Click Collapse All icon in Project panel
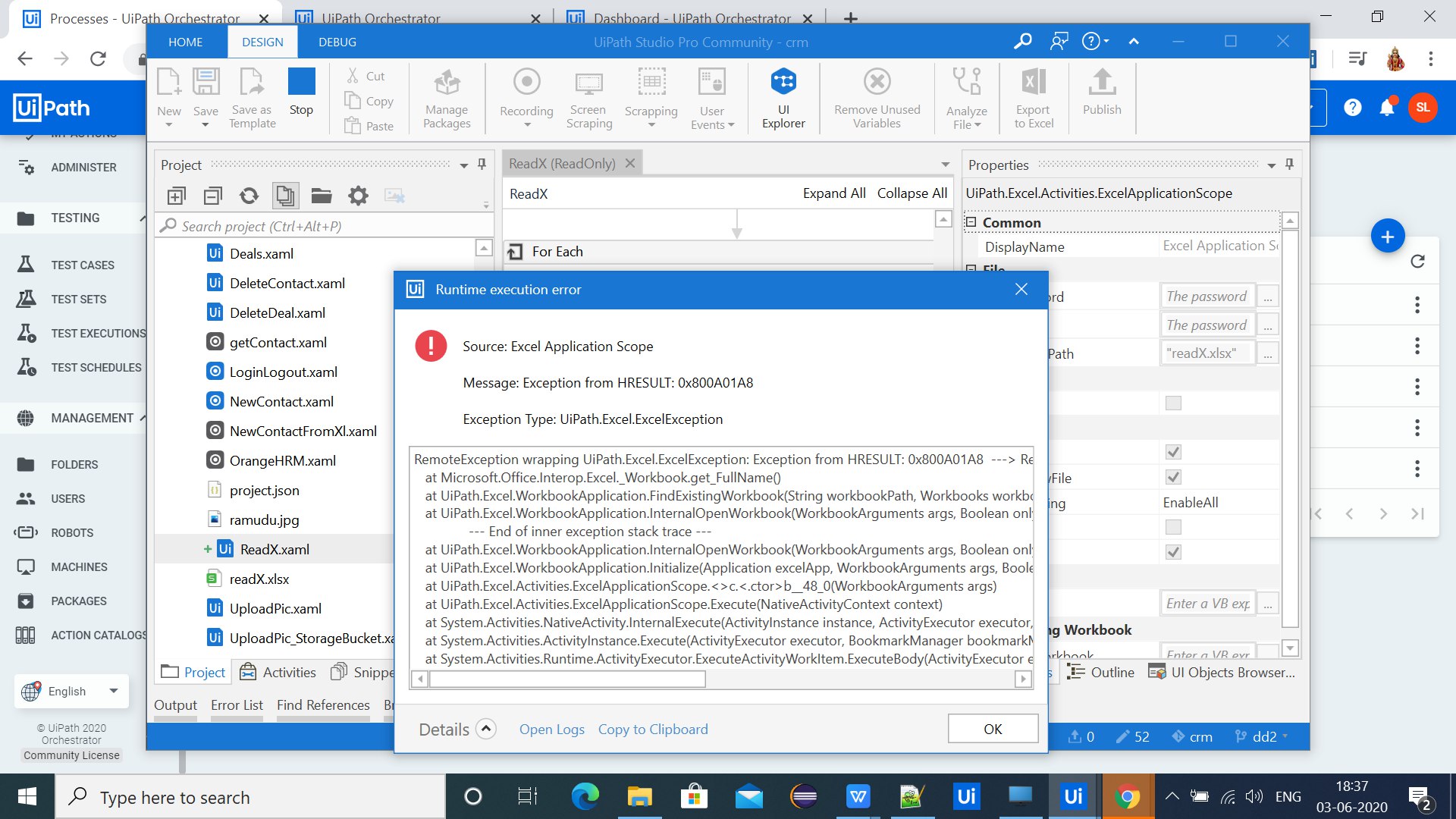The height and width of the screenshot is (819, 1456). 213,196
